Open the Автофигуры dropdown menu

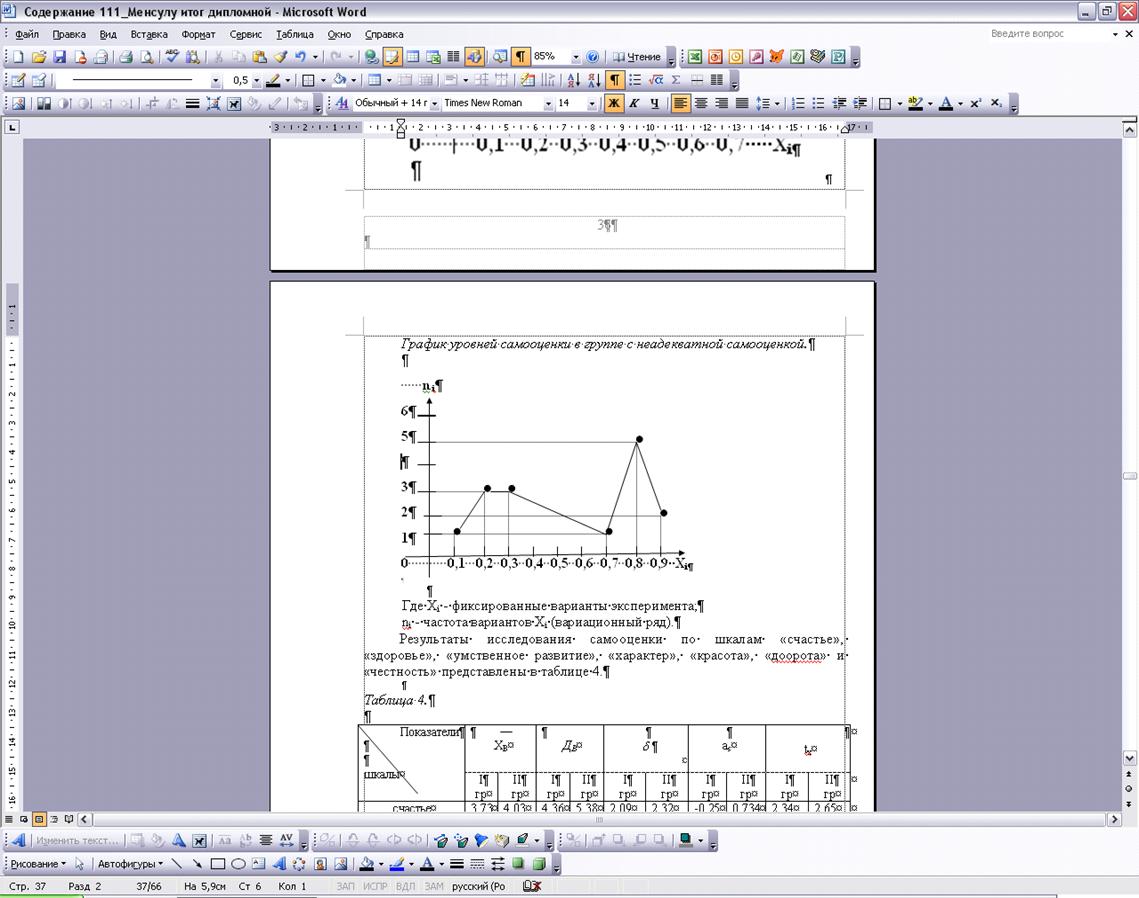point(130,864)
